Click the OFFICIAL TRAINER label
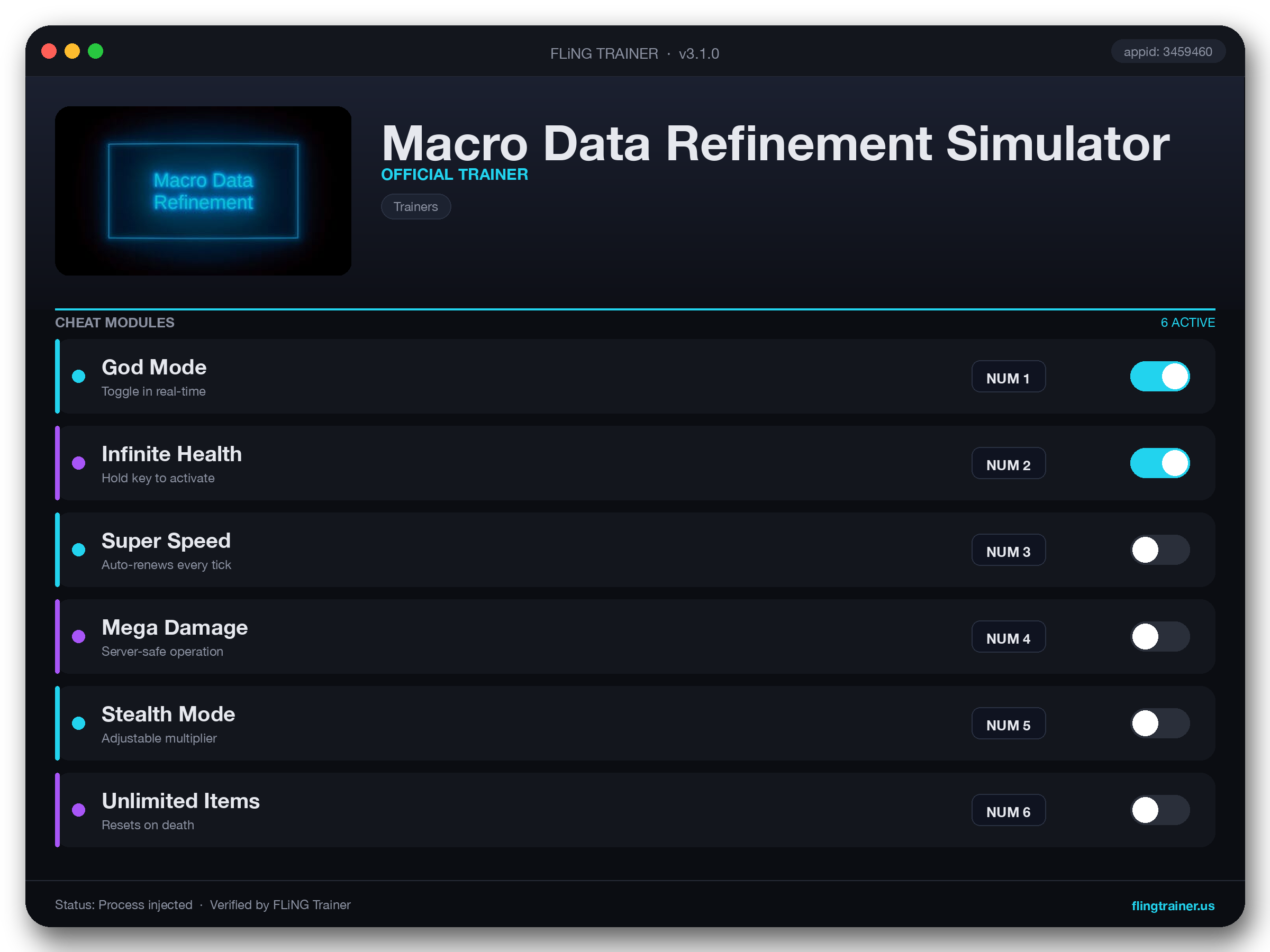Viewport: 1270px width, 952px height. tap(454, 175)
